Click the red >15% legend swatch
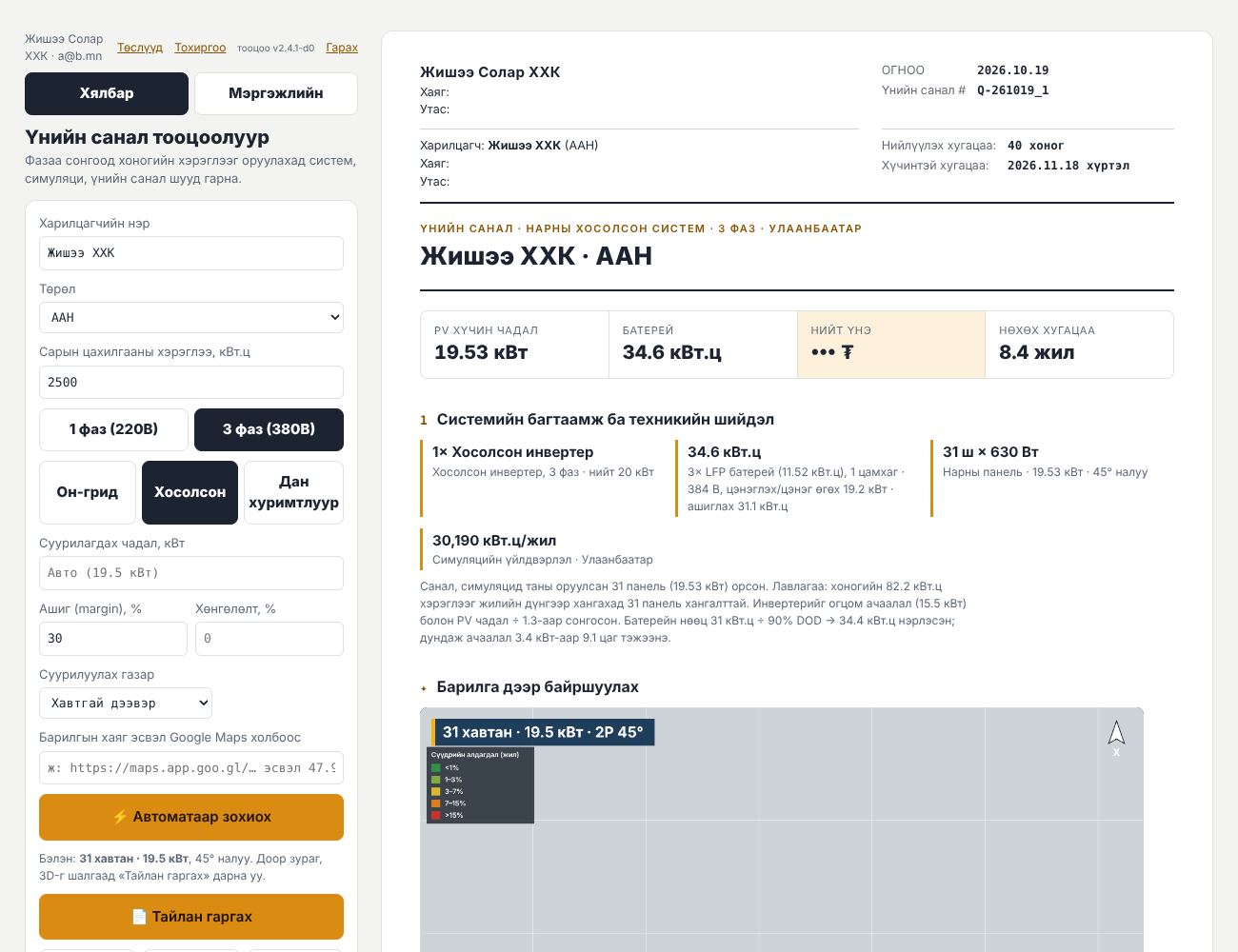 pos(436,815)
